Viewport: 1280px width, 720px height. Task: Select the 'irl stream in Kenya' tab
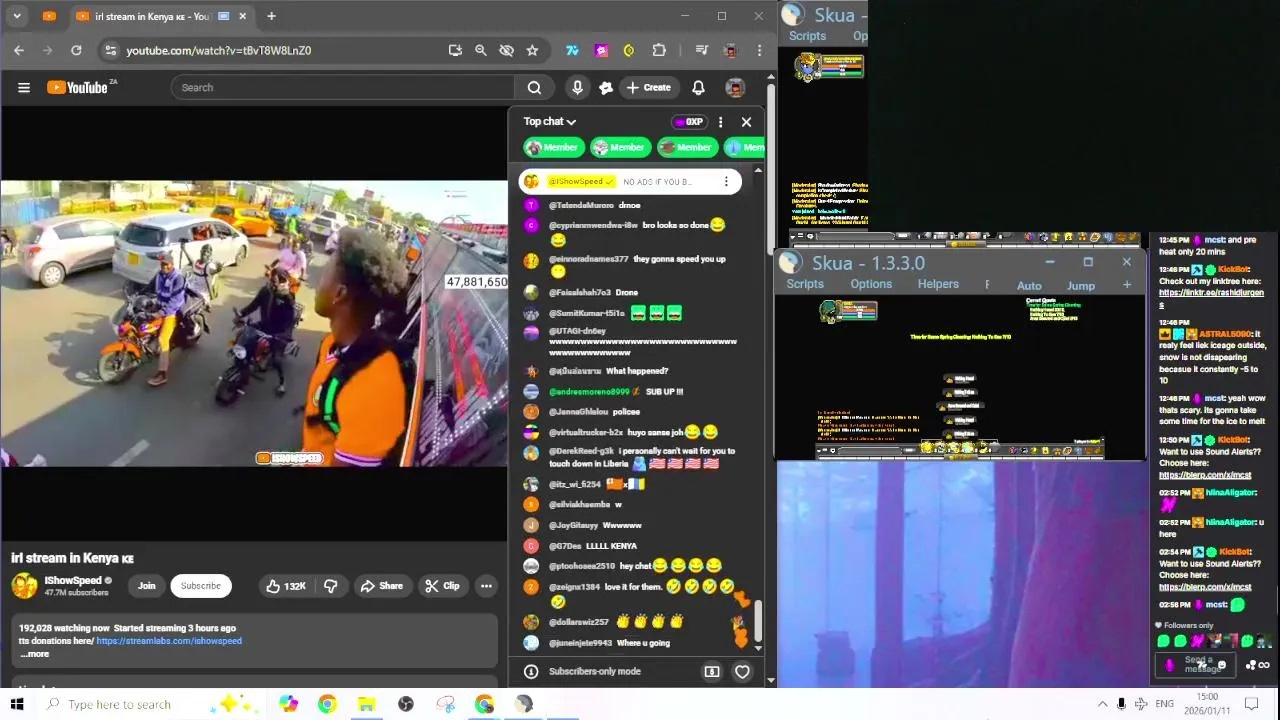pyautogui.click(x=160, y=16)
